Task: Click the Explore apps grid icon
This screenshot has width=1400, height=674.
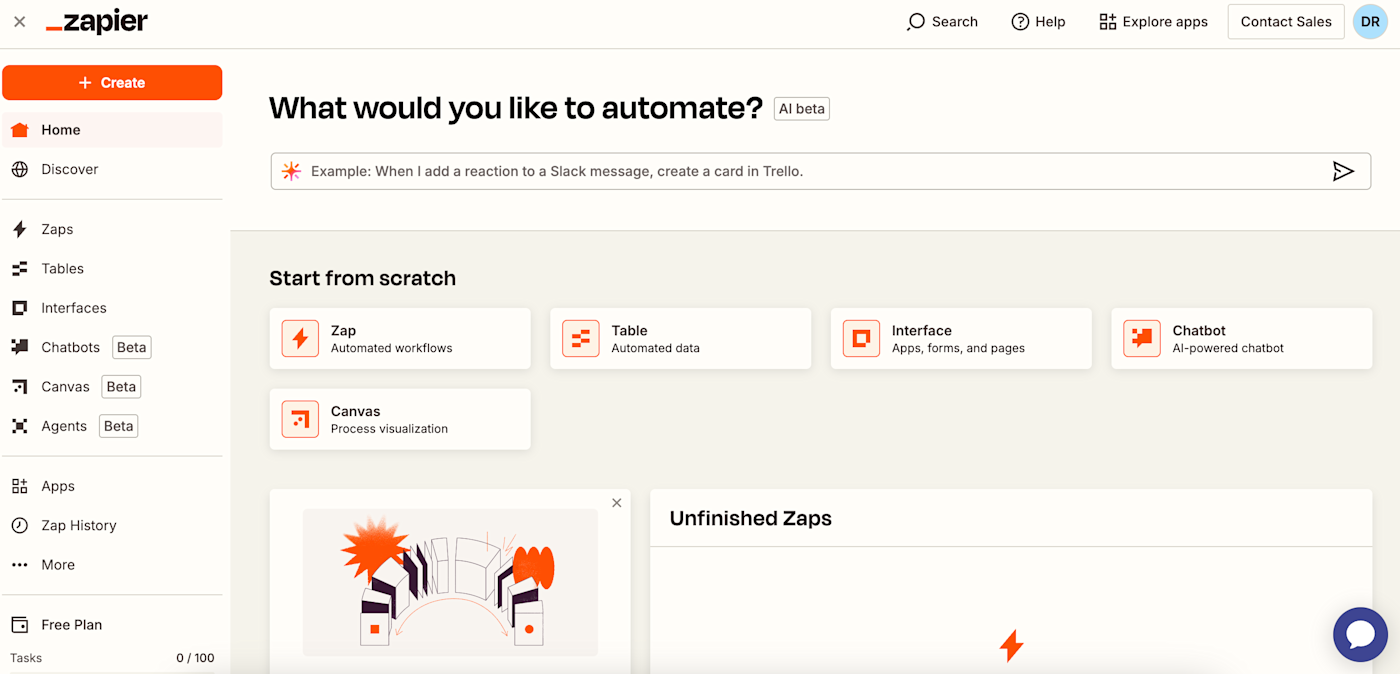Action: 1107,22
